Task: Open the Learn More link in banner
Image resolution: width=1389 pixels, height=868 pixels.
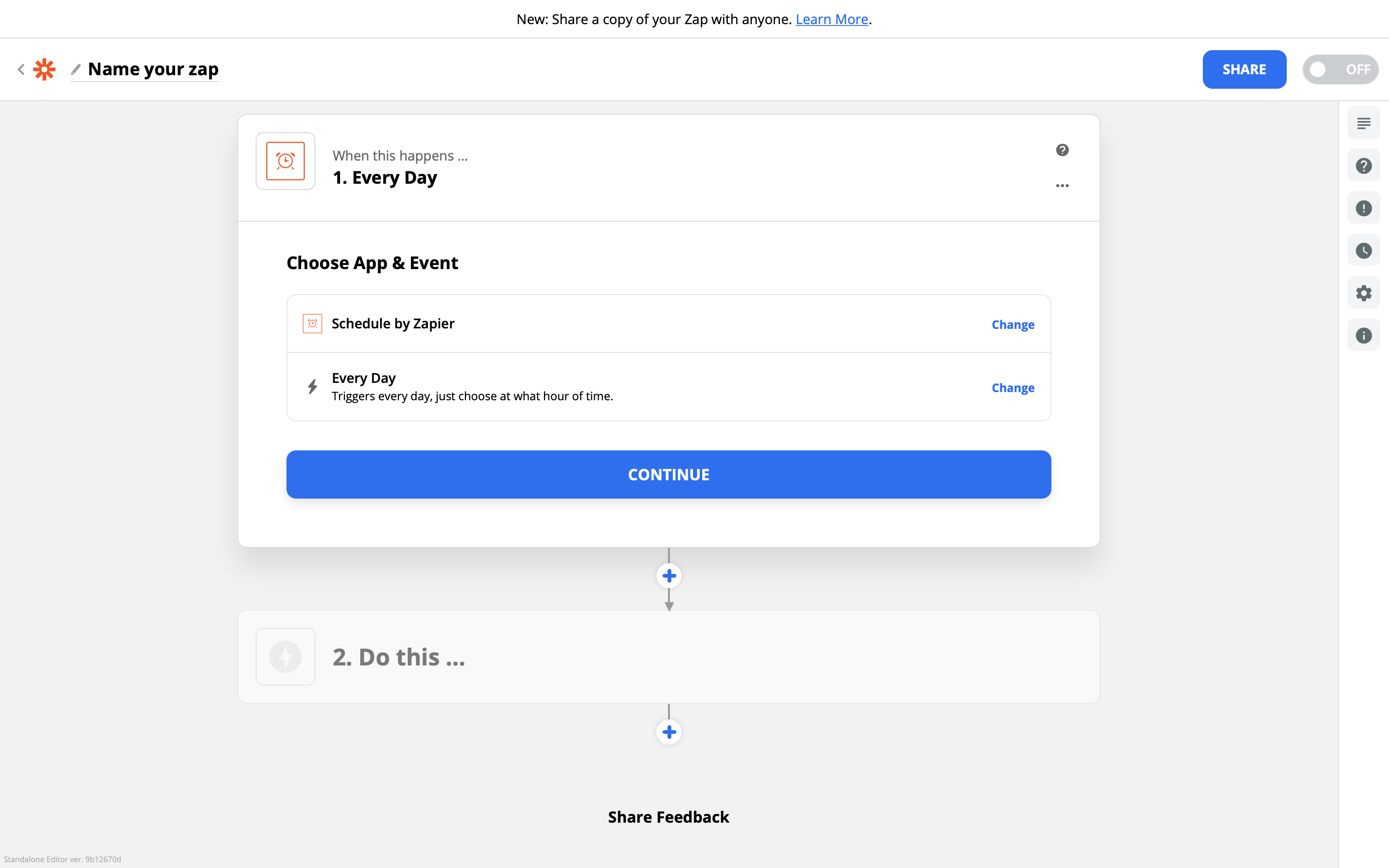Action: [831, 19]
